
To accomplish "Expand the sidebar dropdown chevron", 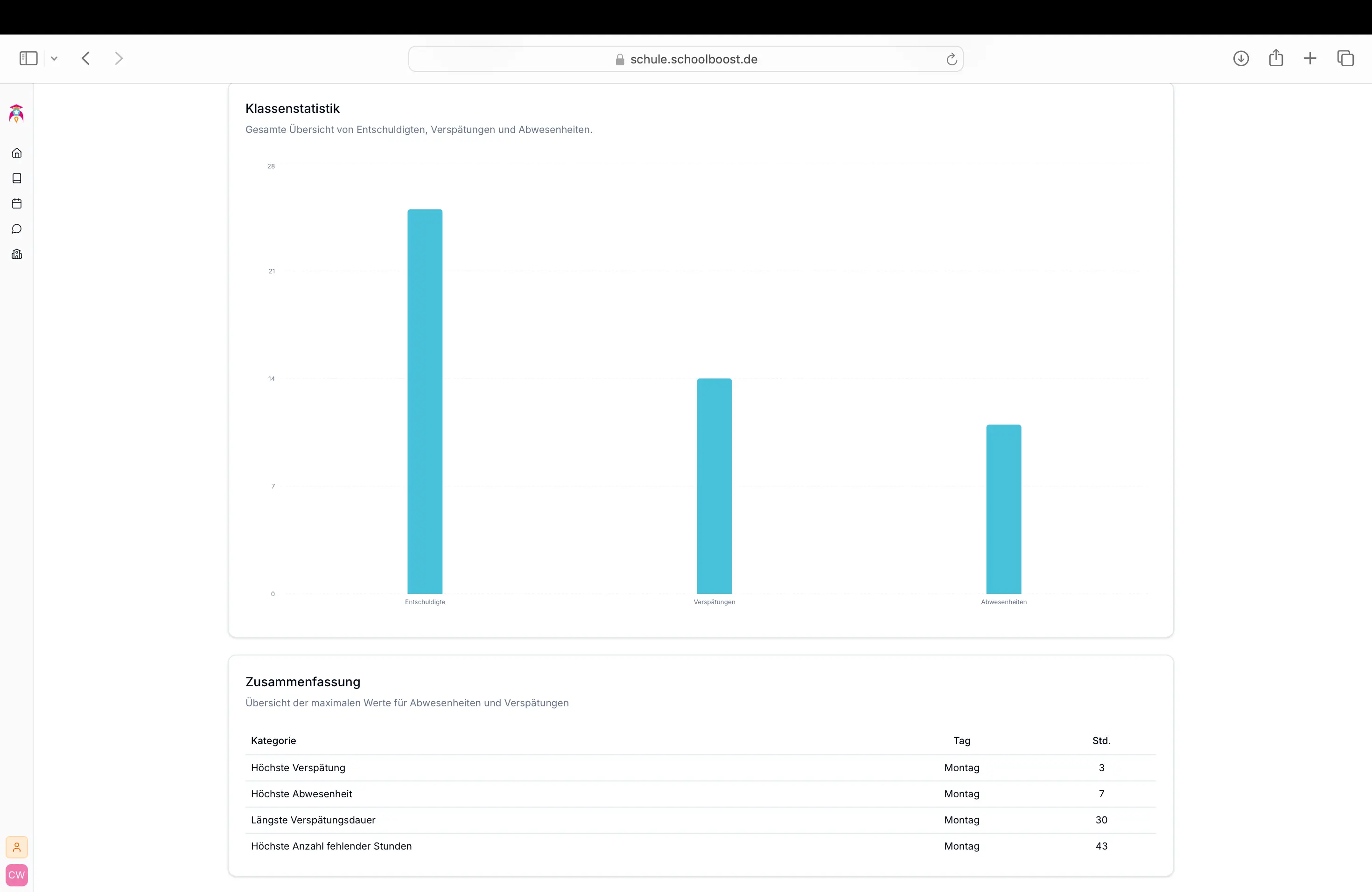I will pyautogui.click(x=54, y=58).
